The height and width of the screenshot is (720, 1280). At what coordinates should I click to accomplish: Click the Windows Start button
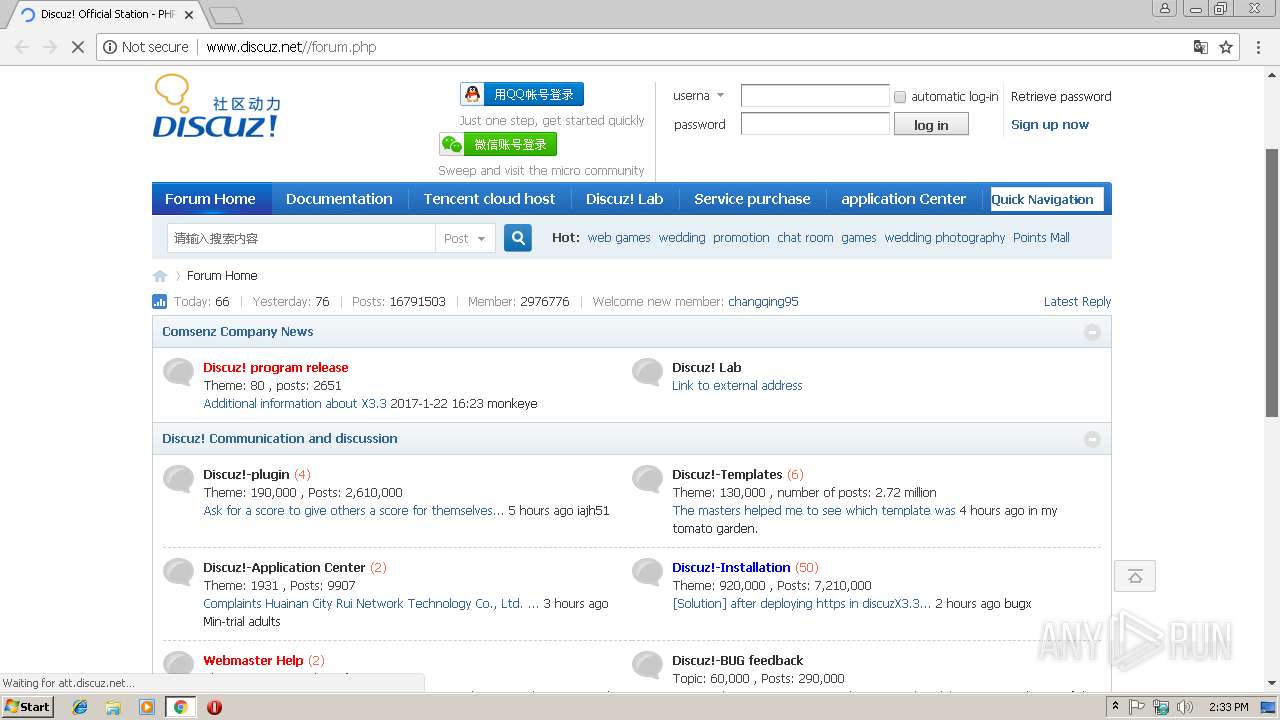click(x=27, y=707)
